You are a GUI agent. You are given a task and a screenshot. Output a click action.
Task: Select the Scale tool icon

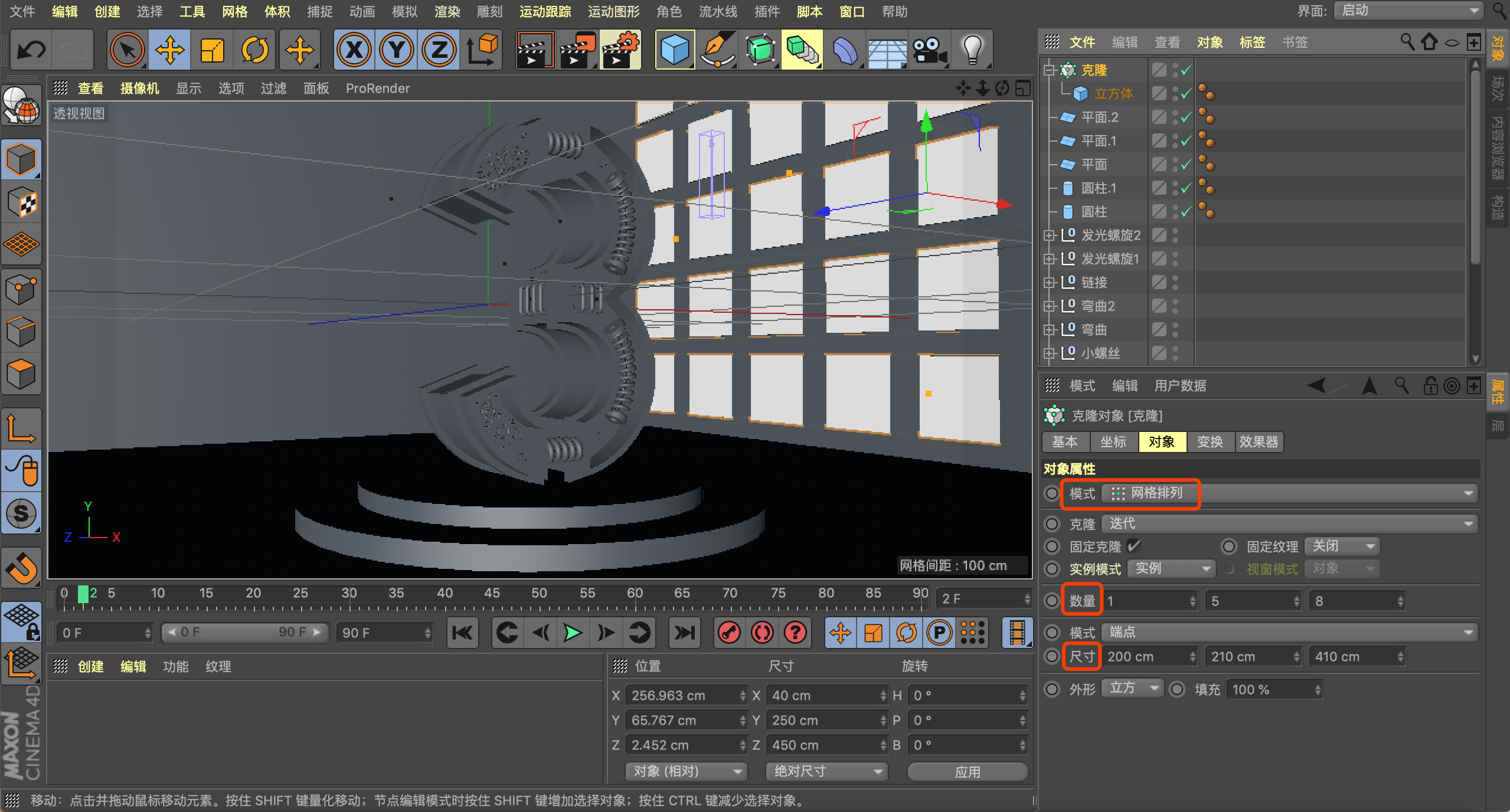tap(212, 50)
